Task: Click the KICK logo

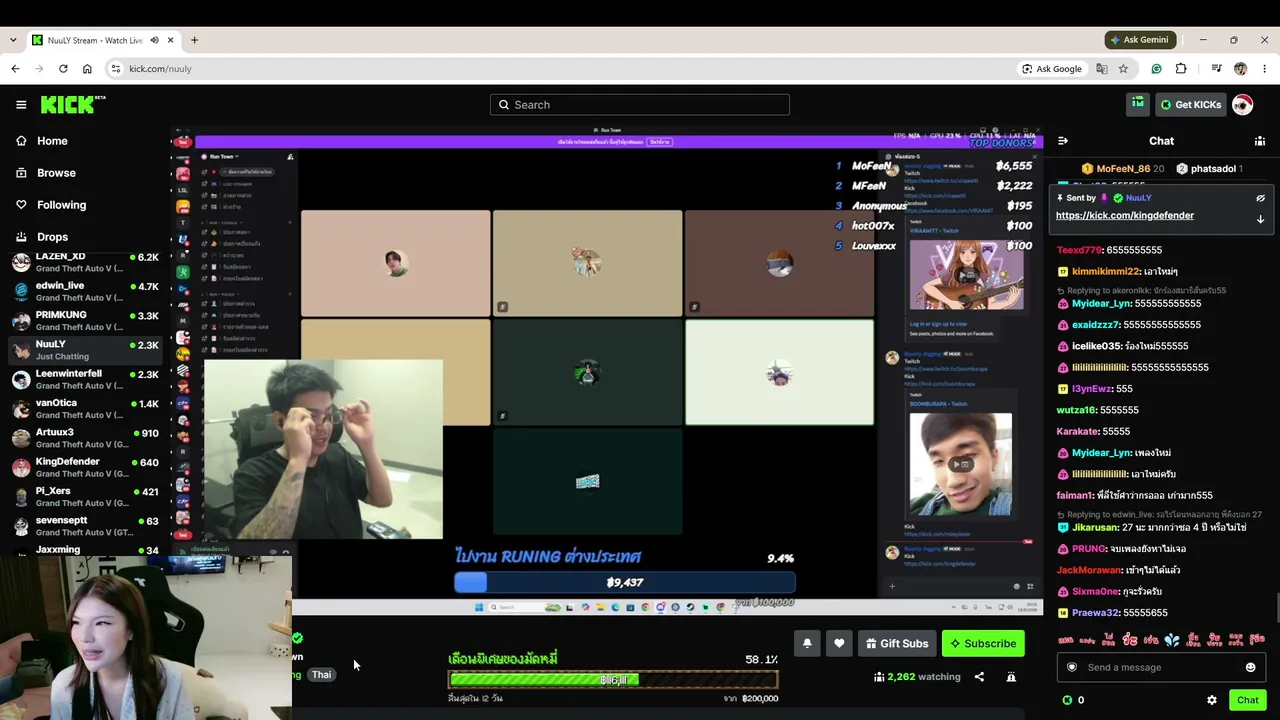Action: [x=73, y=104]
